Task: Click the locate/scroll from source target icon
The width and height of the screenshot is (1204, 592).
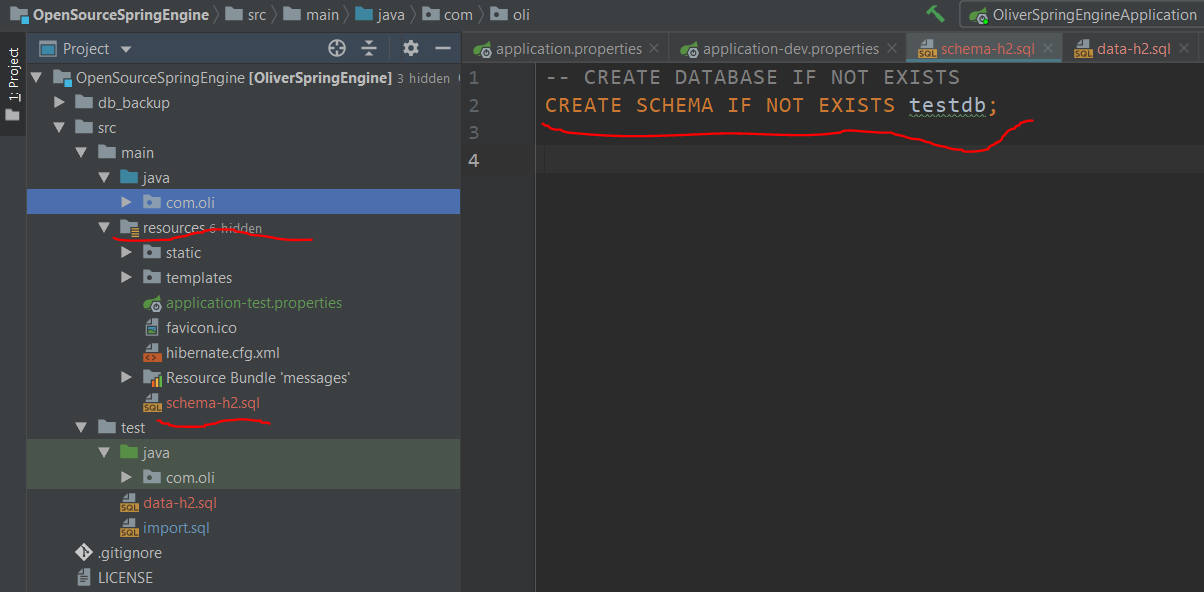Action: click(337, 48)
